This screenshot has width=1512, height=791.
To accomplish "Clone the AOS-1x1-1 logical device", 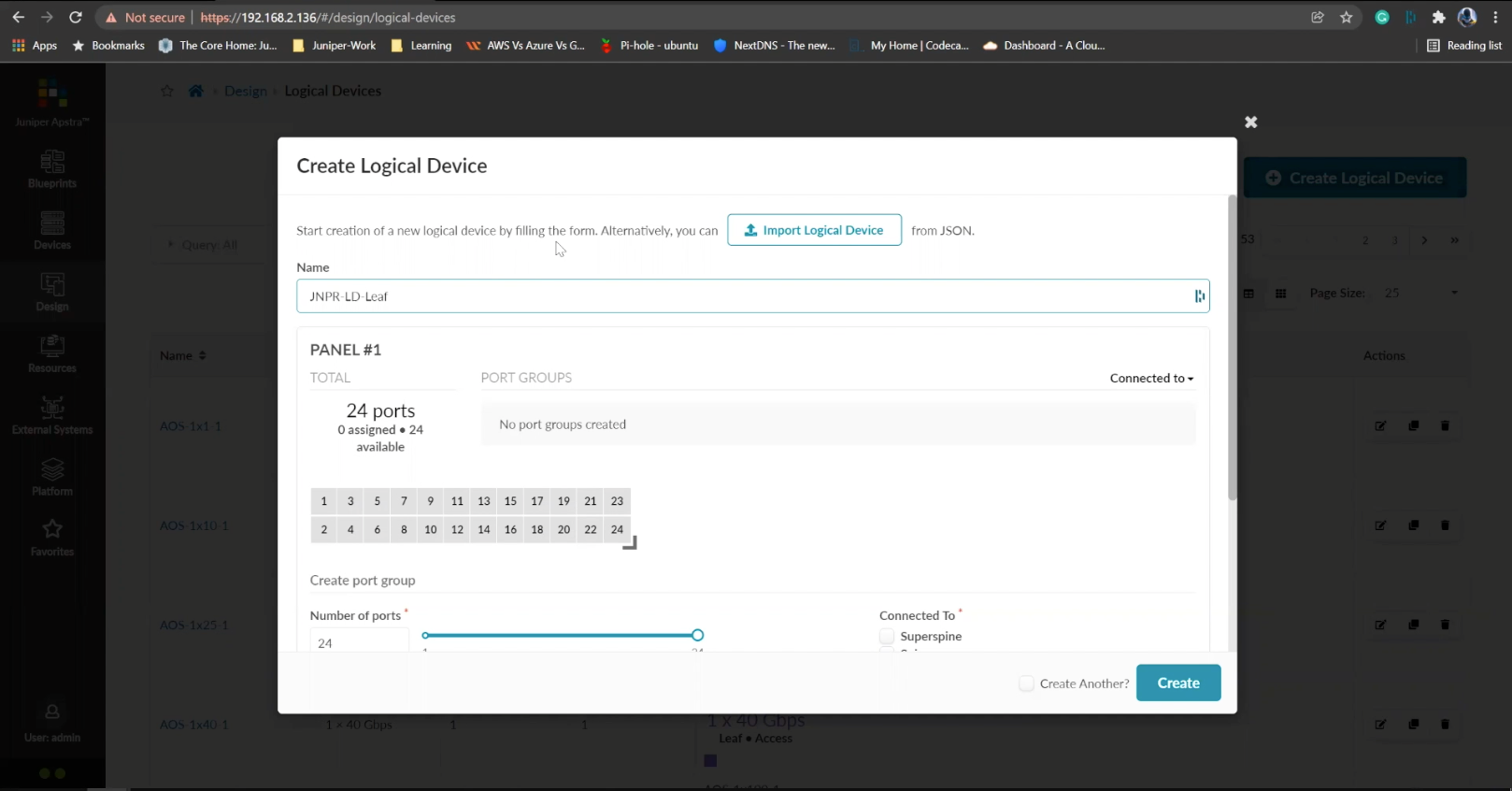I will 1414,425.
